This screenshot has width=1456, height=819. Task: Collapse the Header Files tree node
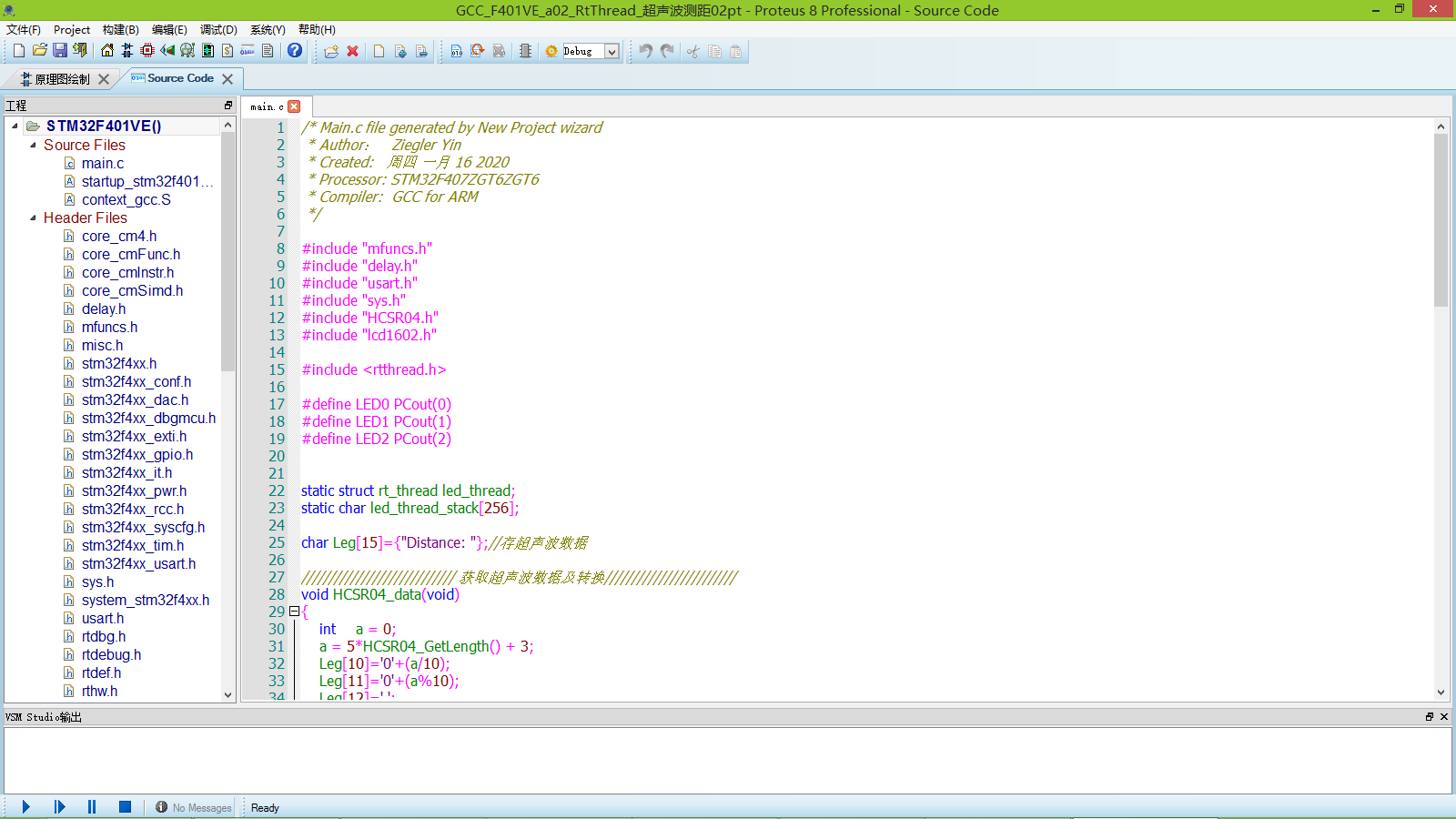point(34,217)
